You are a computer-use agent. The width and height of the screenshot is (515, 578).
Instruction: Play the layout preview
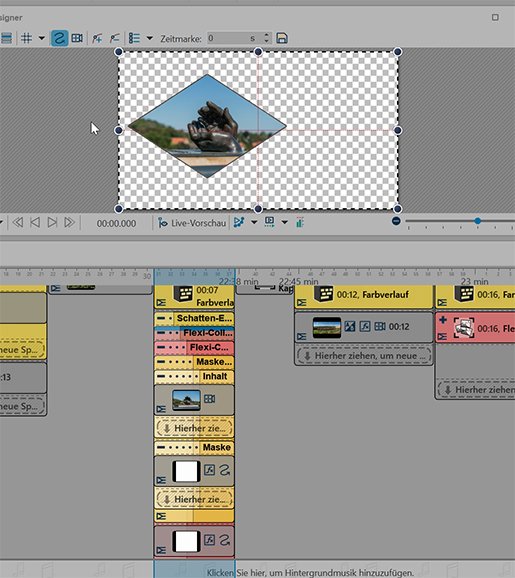pyautogui.click(x=52, y=223)
